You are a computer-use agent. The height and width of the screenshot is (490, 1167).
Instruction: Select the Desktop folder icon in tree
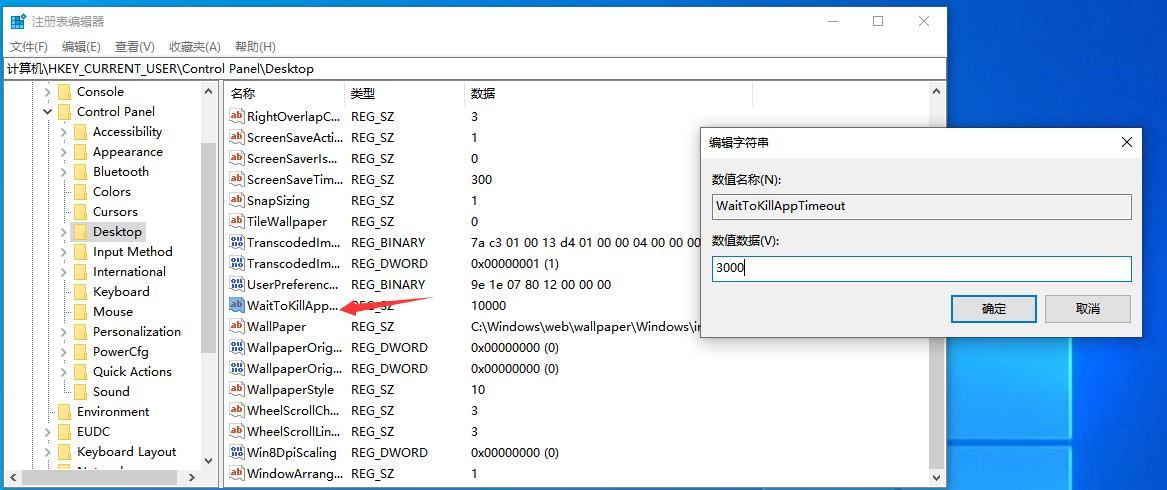click(80, 232)
